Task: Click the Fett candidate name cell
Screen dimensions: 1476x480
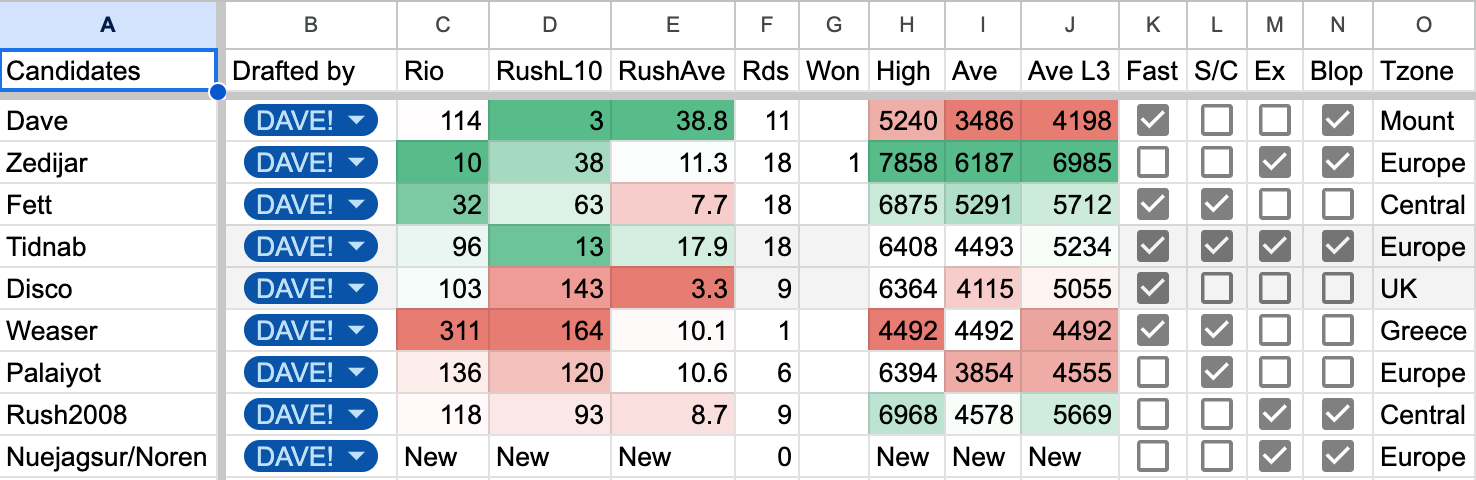Action: coord(108,205)
